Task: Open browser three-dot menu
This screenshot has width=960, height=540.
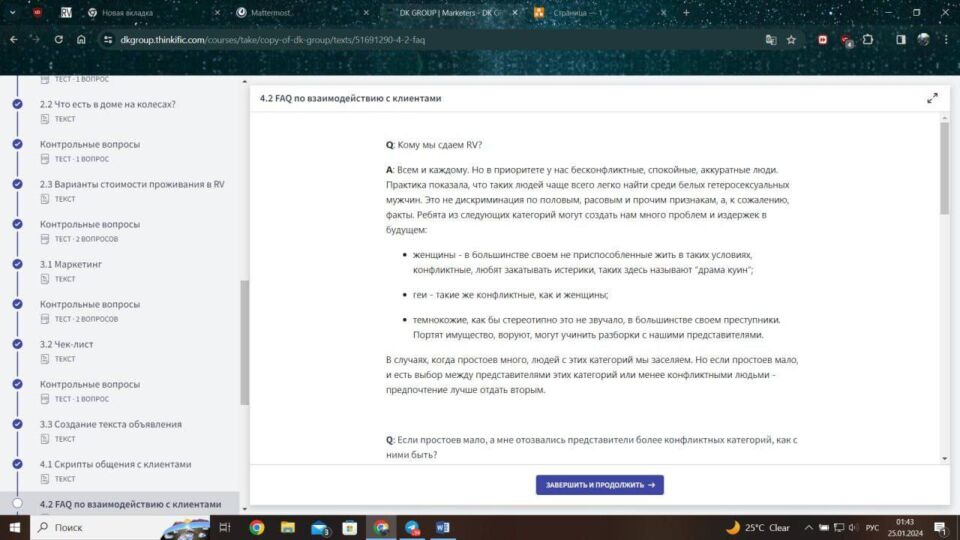Action: click(x=945, y=40)
